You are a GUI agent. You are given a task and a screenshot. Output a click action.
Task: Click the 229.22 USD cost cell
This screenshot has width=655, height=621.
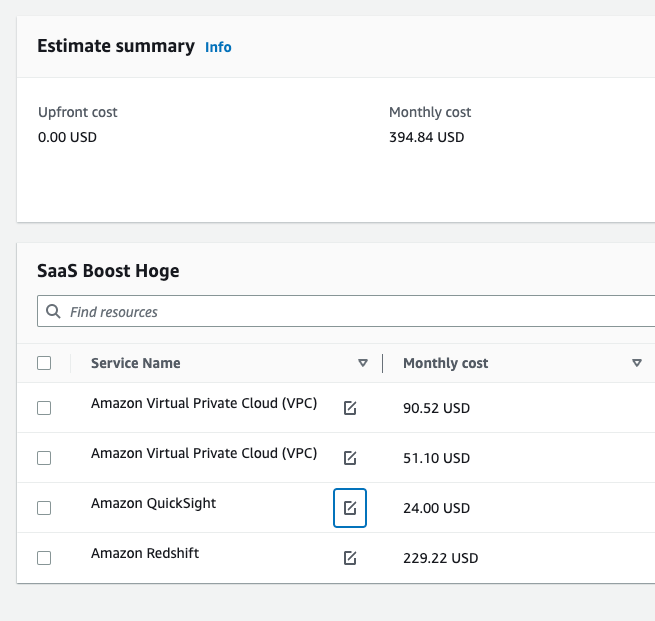click(x=440, y=558)
